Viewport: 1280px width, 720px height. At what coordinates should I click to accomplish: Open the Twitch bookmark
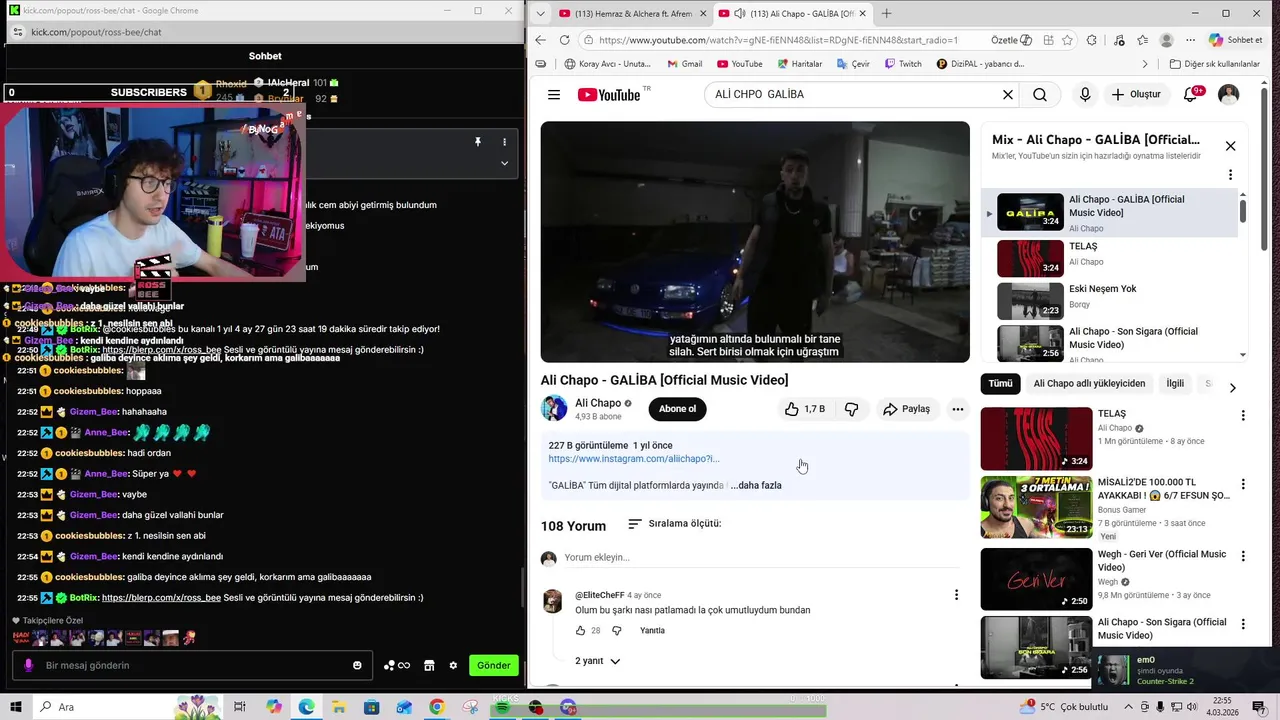click(x=903, y=64)
